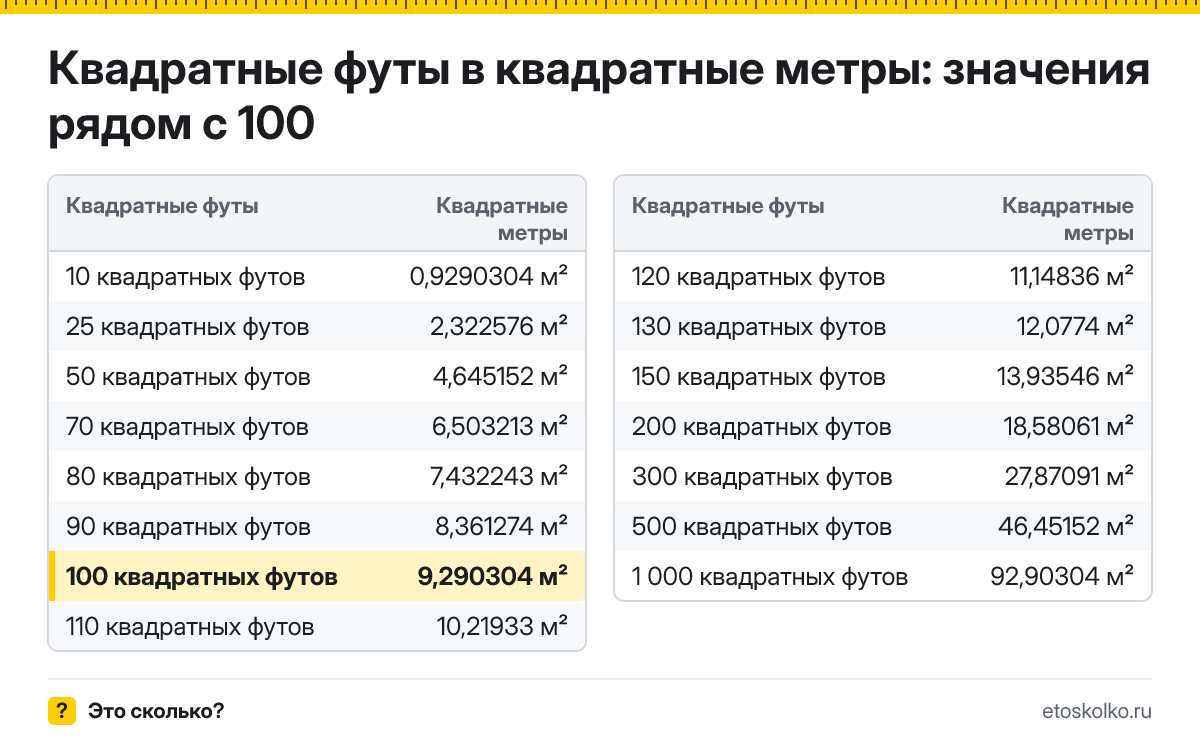The height and width of the screenshot is (743, 1200).
Task: Select value '27,87091 м²'
Action: [1070, 477]
